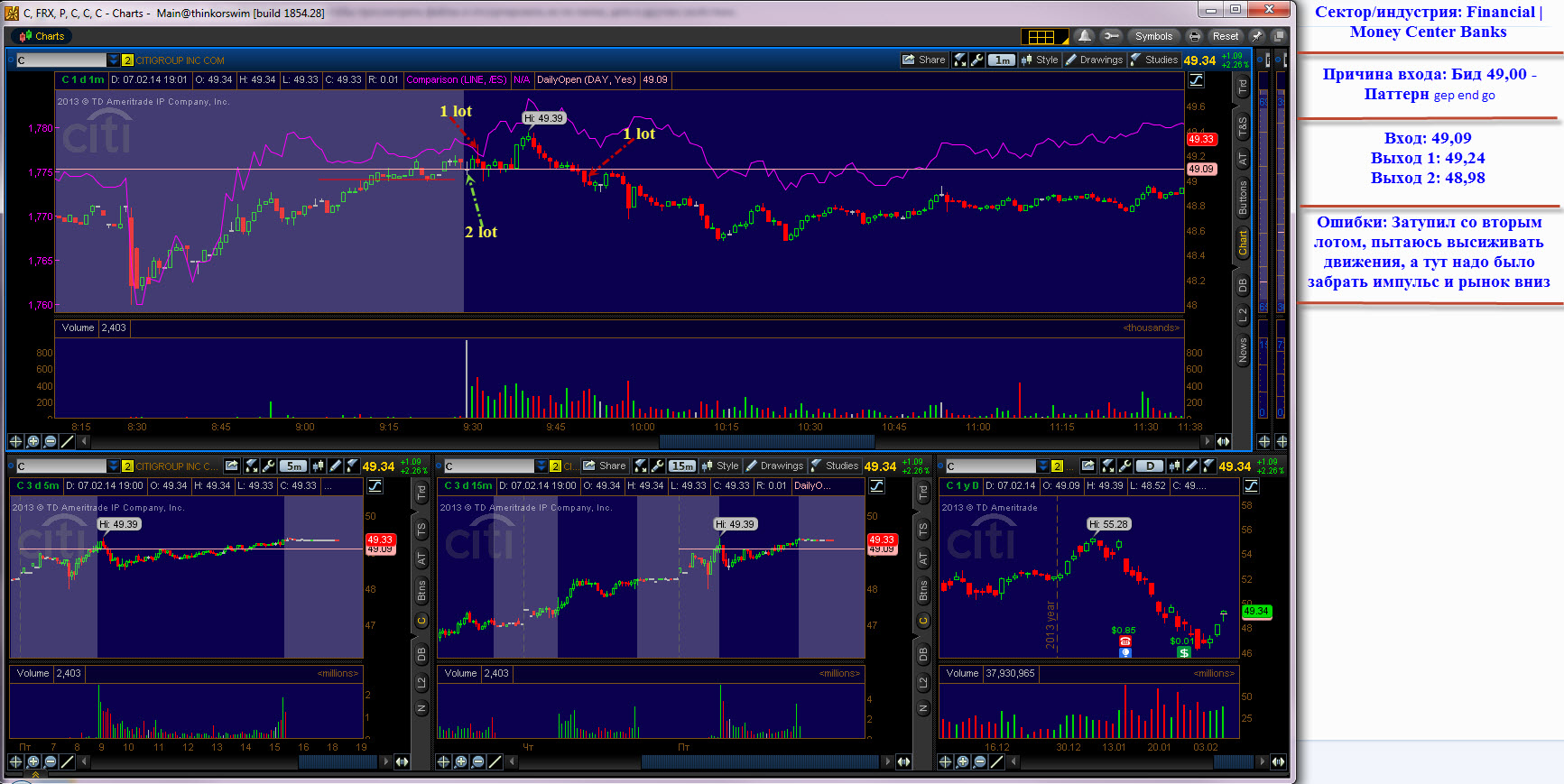
Task: Click the Reset button
Action: tap(1226, 36)
